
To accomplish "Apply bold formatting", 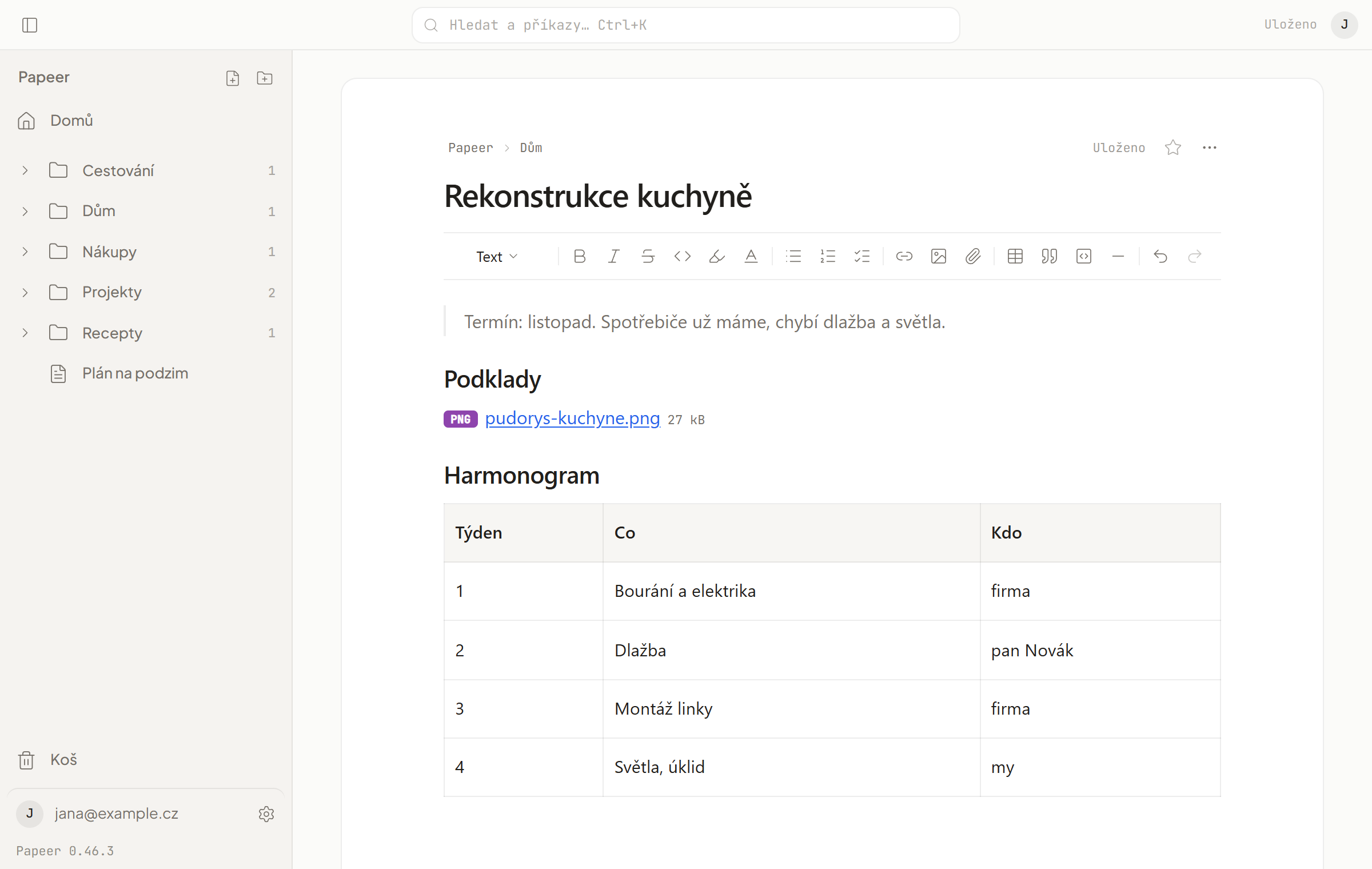I will pos(580,256).
